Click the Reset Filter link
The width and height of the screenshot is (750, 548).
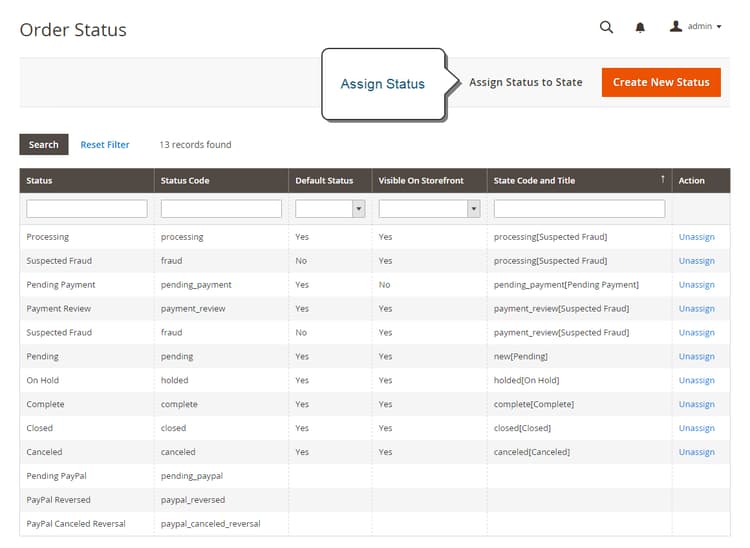click(x=105, y=144)
